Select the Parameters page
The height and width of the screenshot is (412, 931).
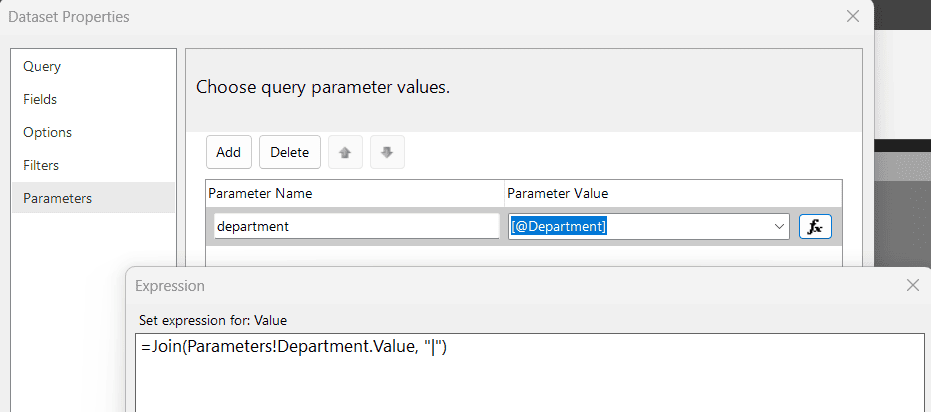pyautogui.click(x=57, y=198)
